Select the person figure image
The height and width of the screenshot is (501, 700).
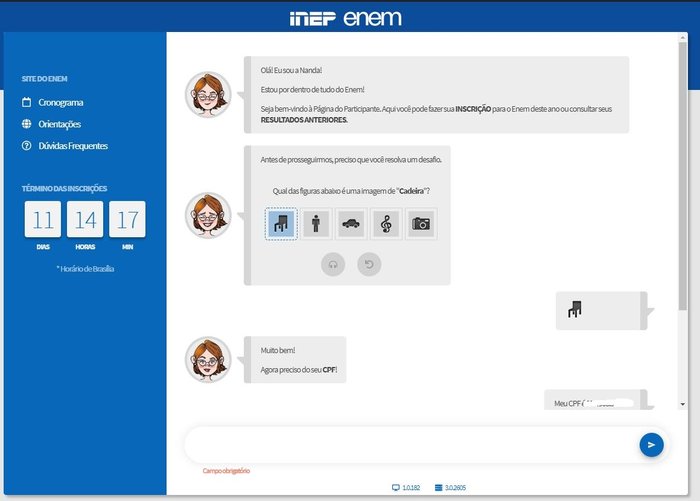(x=316, y=224)
